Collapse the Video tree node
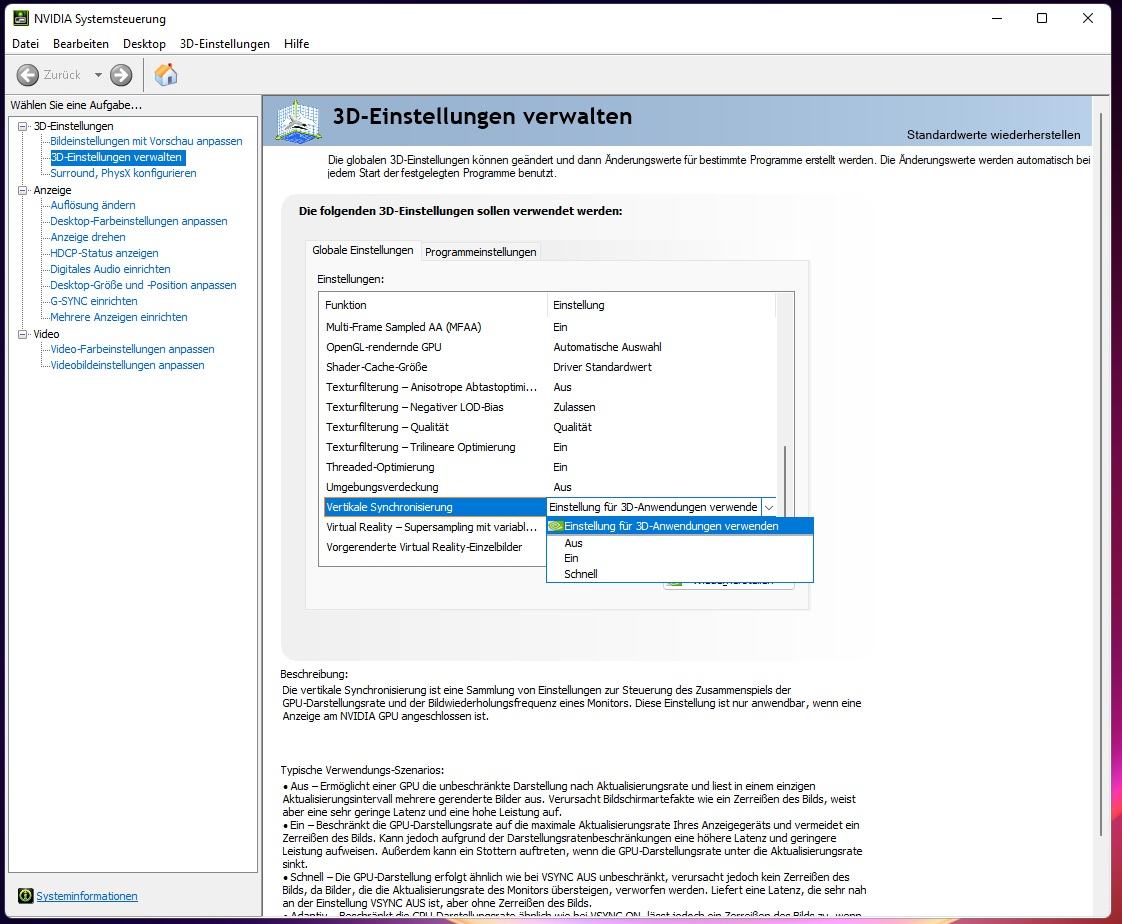The height and width of the screenshot is (924, 1122). 23,334
